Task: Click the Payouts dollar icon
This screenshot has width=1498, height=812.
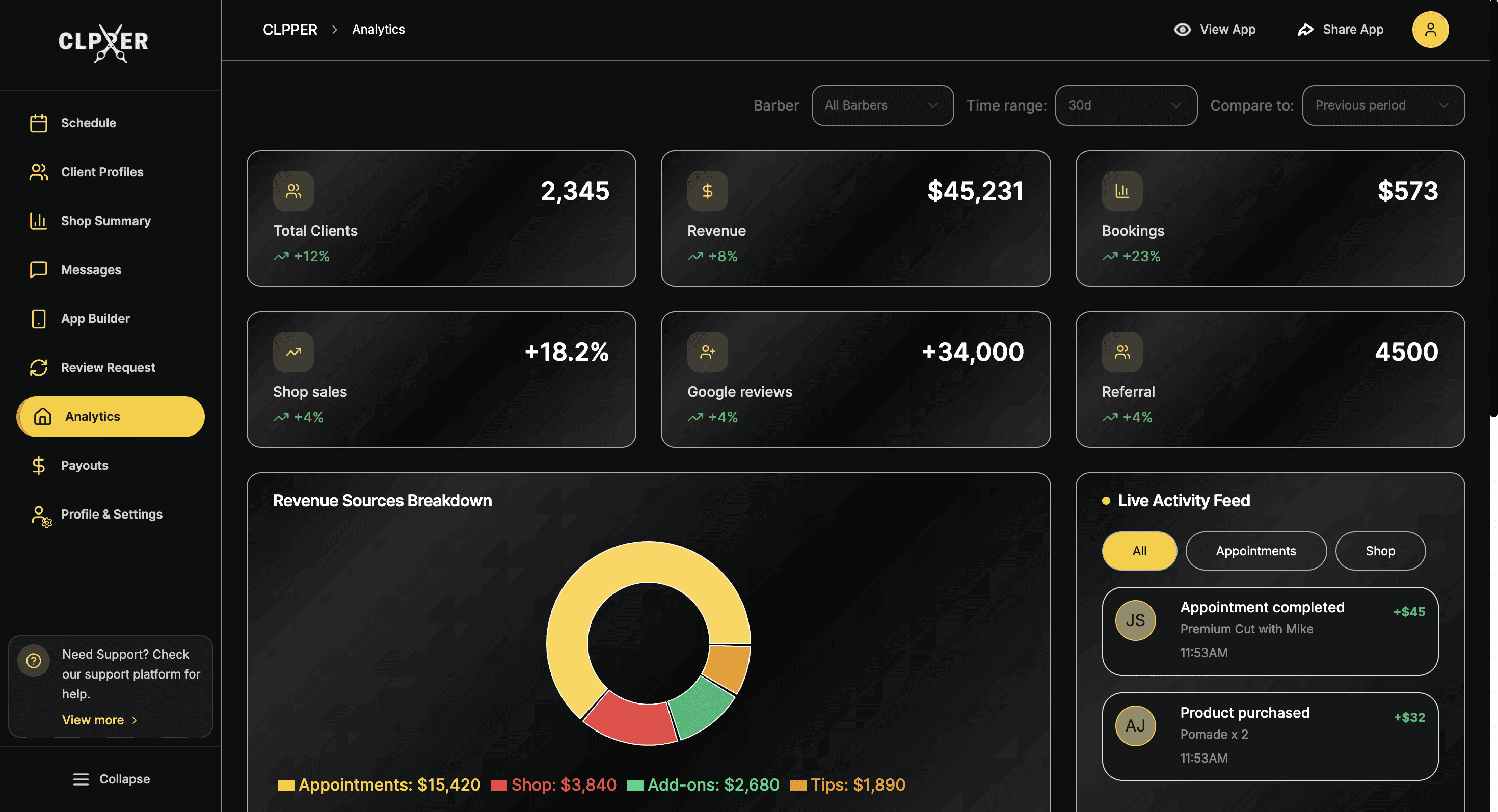Action: (x=38, y=466)
